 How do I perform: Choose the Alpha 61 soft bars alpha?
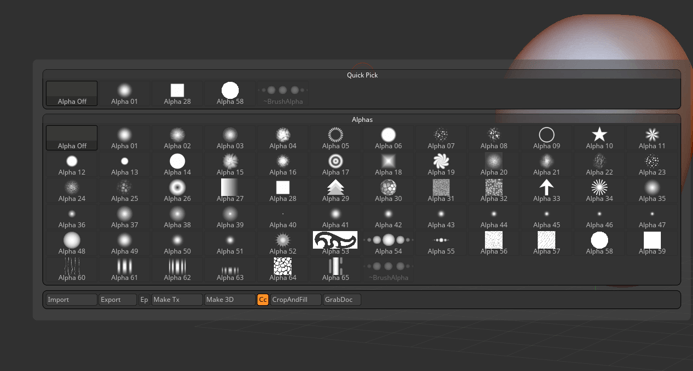(125, 270)
